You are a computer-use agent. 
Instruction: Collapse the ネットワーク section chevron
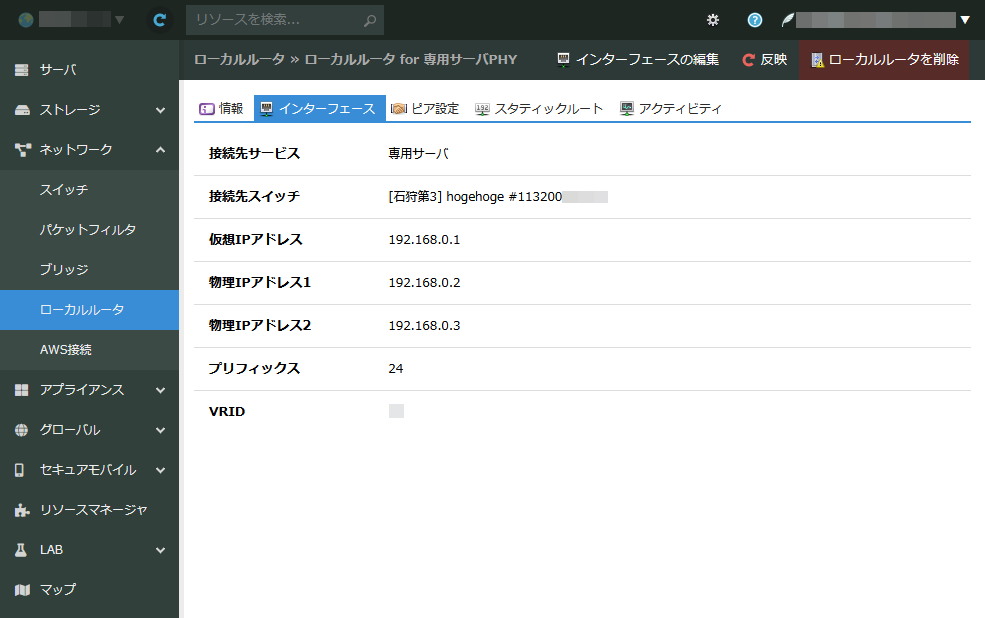coord(161,149)
